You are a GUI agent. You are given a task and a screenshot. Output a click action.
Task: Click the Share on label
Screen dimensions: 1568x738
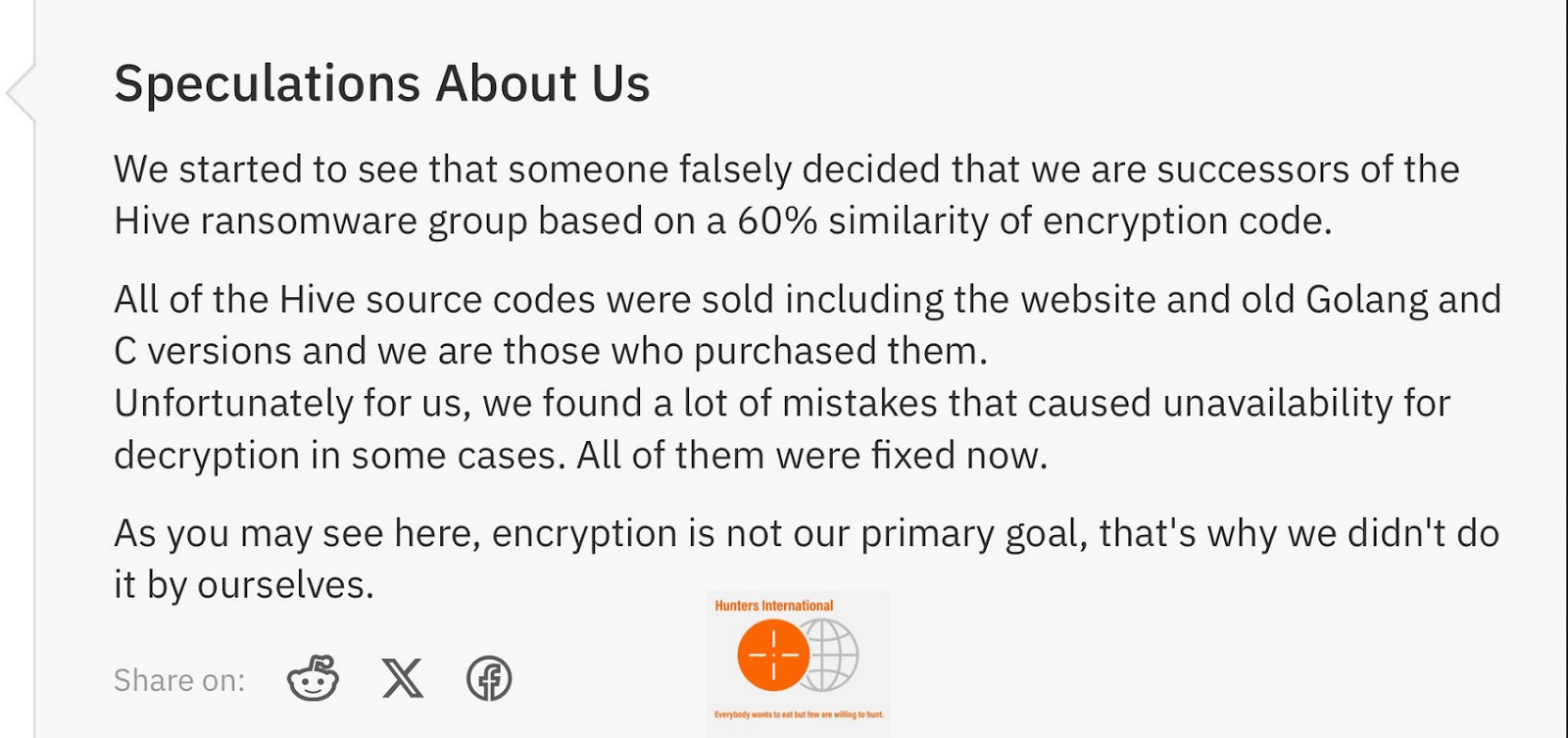point(178,679)
